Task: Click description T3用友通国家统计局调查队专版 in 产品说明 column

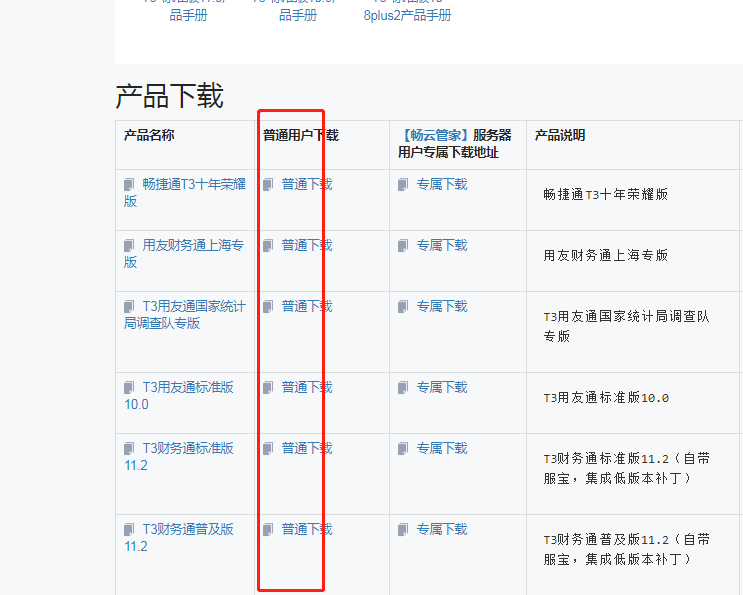Action: tap(626, 326)
